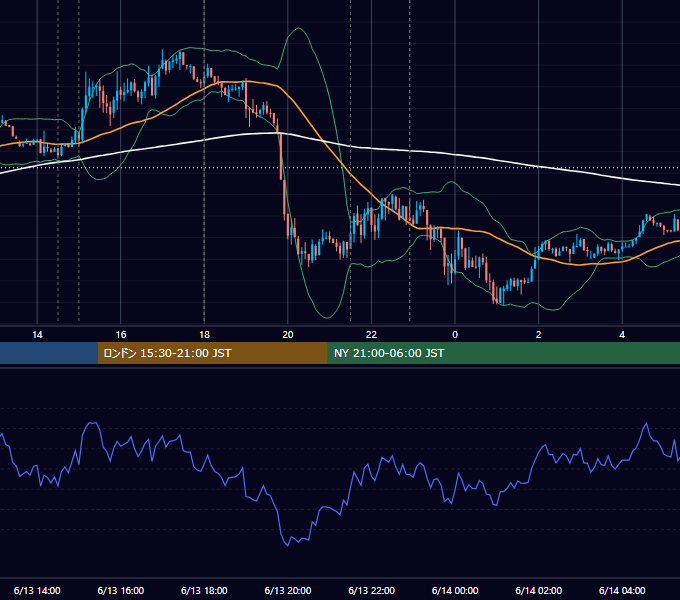Click the hour label 2 on time axis
This screenshot has height=600, width=680.
pos(539,335)
